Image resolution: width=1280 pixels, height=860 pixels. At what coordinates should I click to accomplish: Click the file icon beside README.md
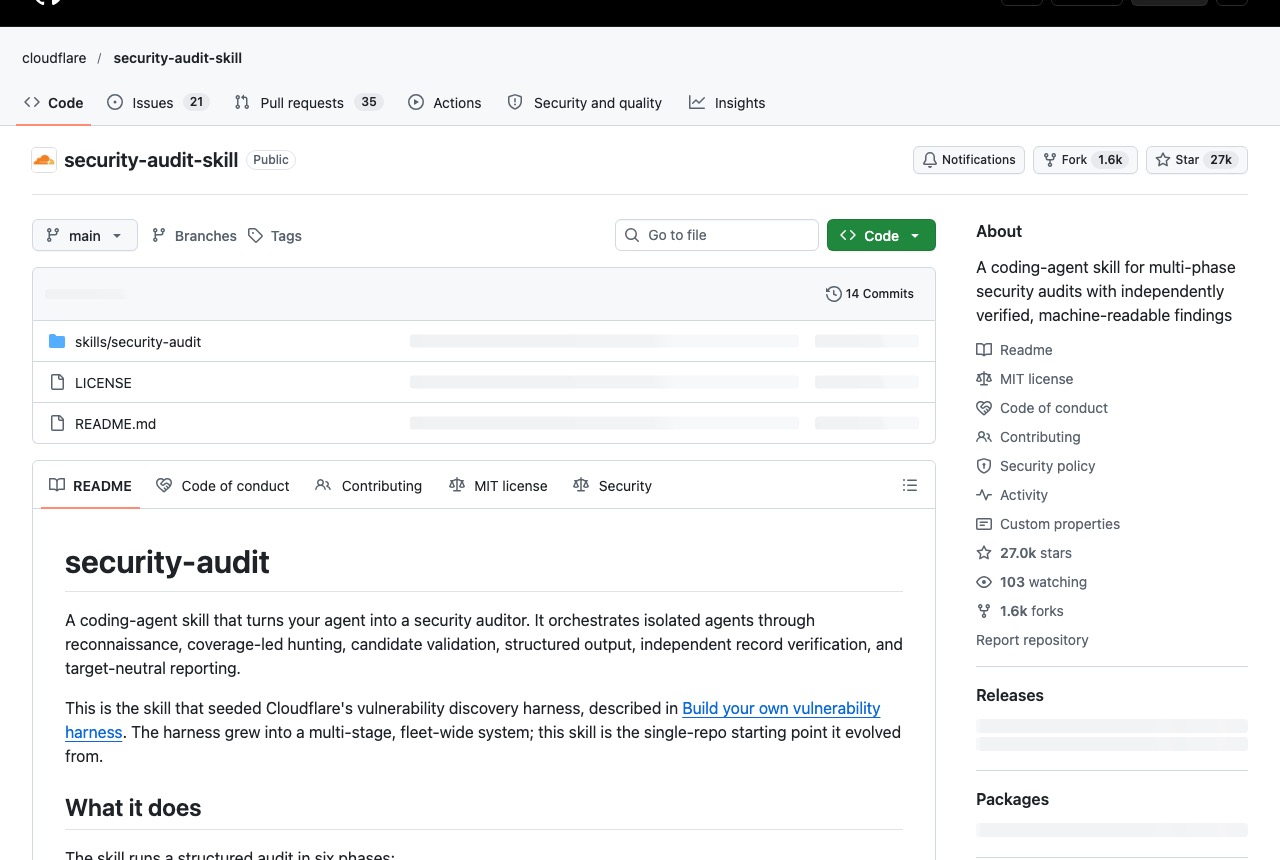click(x=57, y=424)
